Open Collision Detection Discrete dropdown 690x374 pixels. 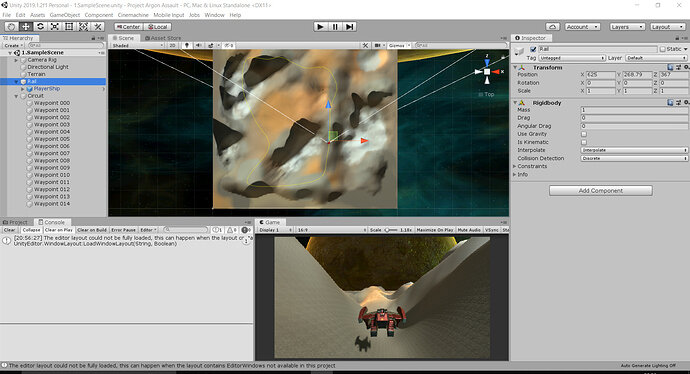(x=634, y=158)
